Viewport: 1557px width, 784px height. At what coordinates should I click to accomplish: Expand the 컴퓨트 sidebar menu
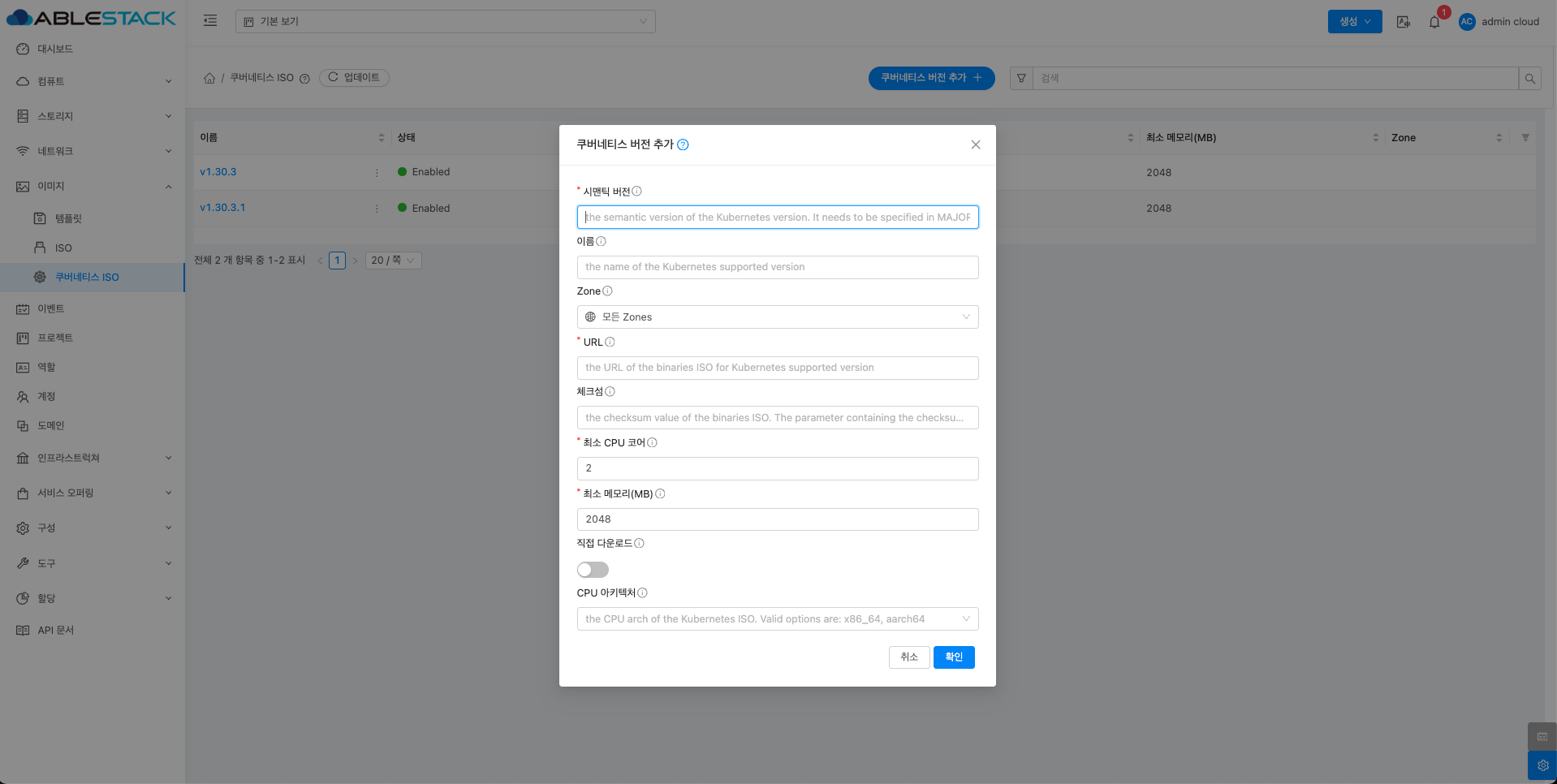92,81
